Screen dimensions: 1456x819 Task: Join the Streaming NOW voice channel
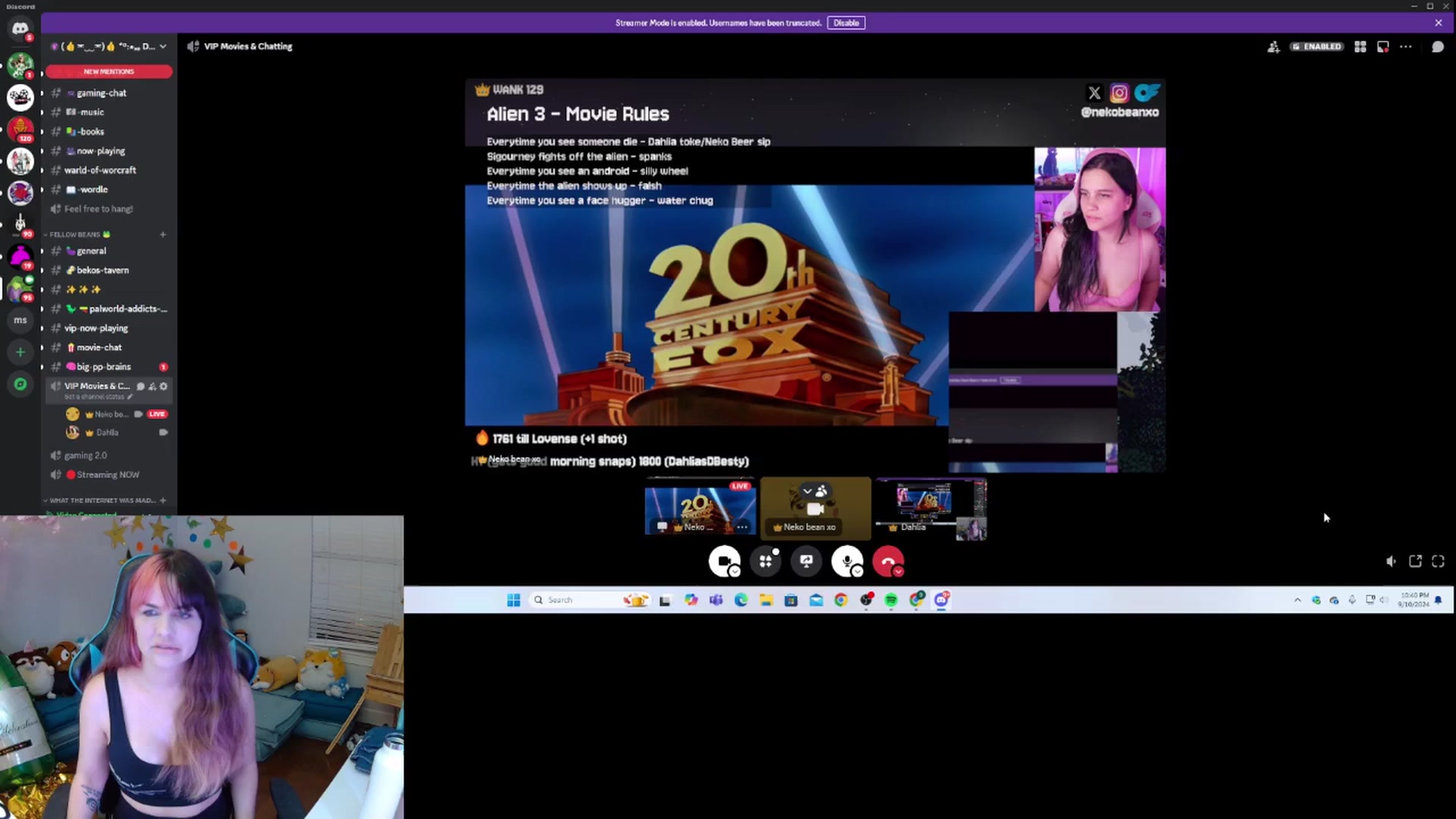pyautogui.click(x=108, y=475)
